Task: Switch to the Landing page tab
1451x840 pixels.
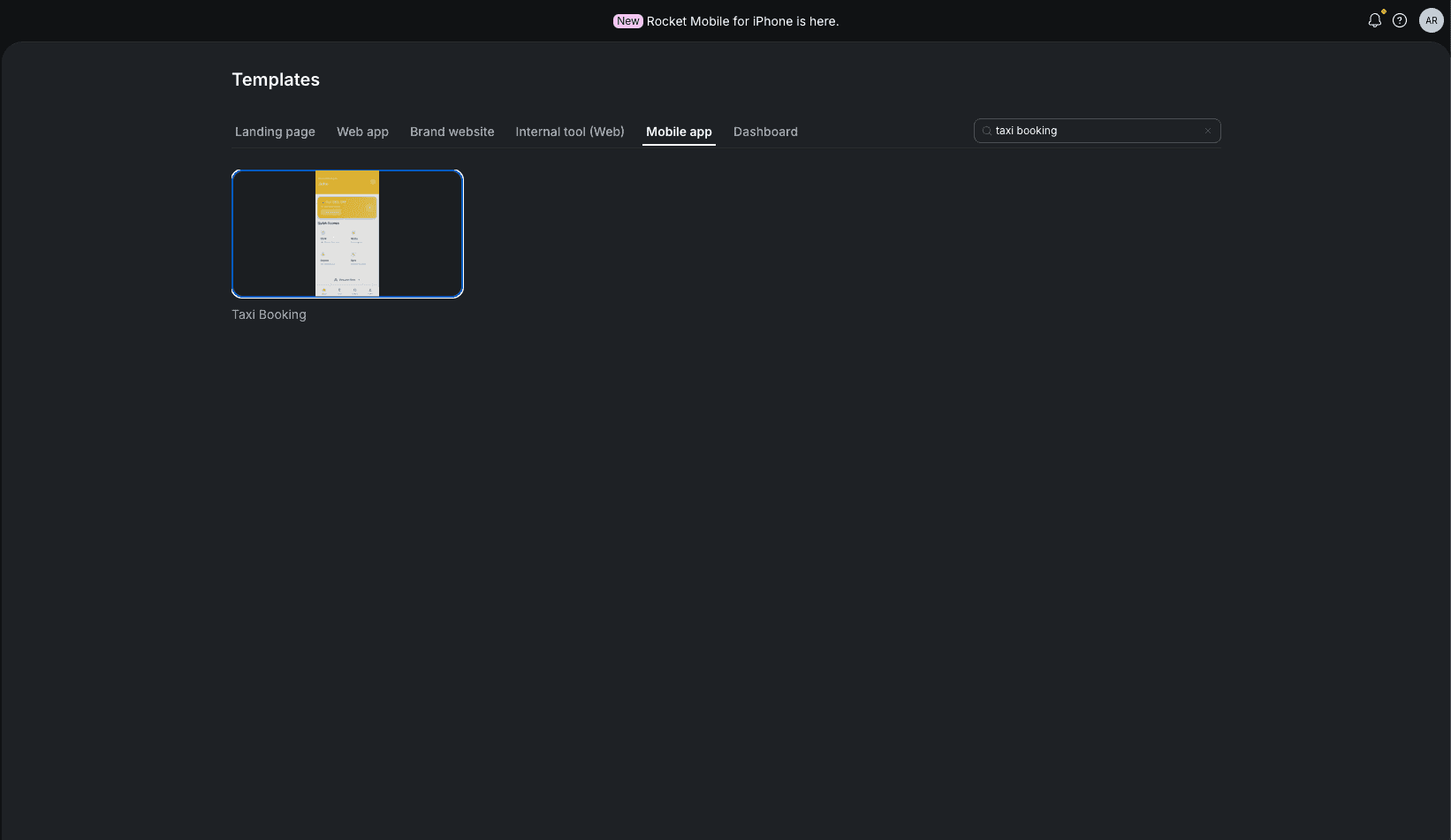Action: pyautogui.click(x=275, y=132)
